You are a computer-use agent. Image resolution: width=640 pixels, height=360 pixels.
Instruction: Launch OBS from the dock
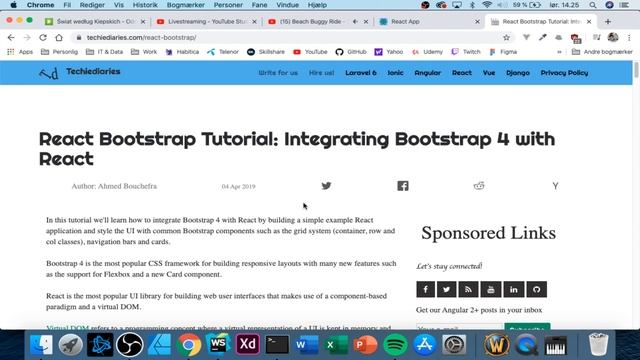click(130, 345)
